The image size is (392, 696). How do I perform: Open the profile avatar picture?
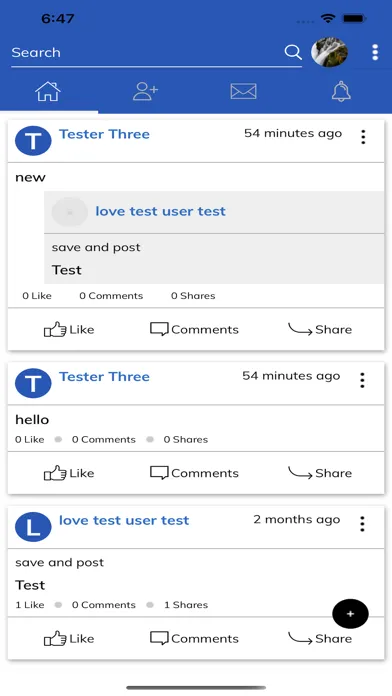click(329, 52)
